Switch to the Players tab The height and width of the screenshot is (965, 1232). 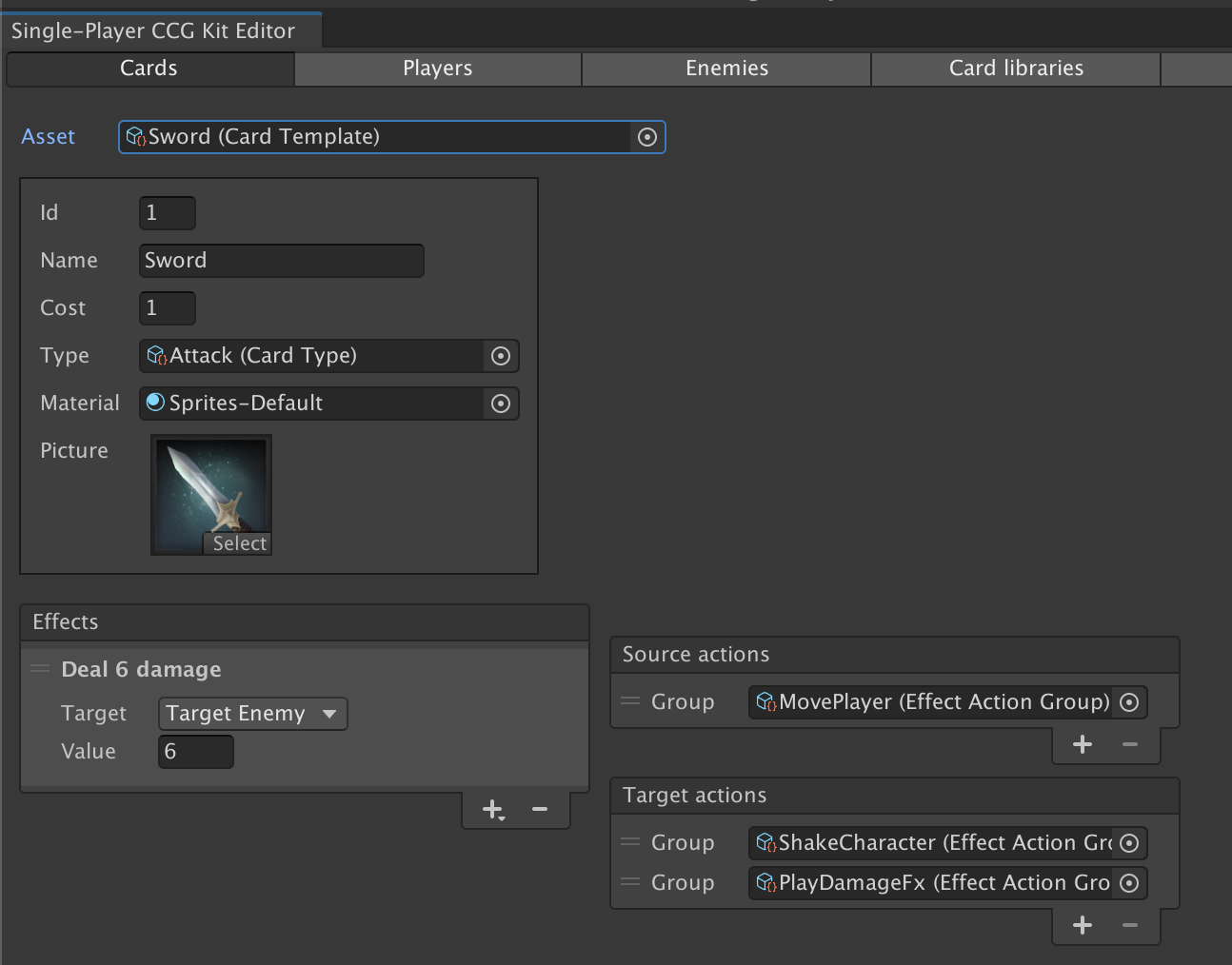[437, 68]
